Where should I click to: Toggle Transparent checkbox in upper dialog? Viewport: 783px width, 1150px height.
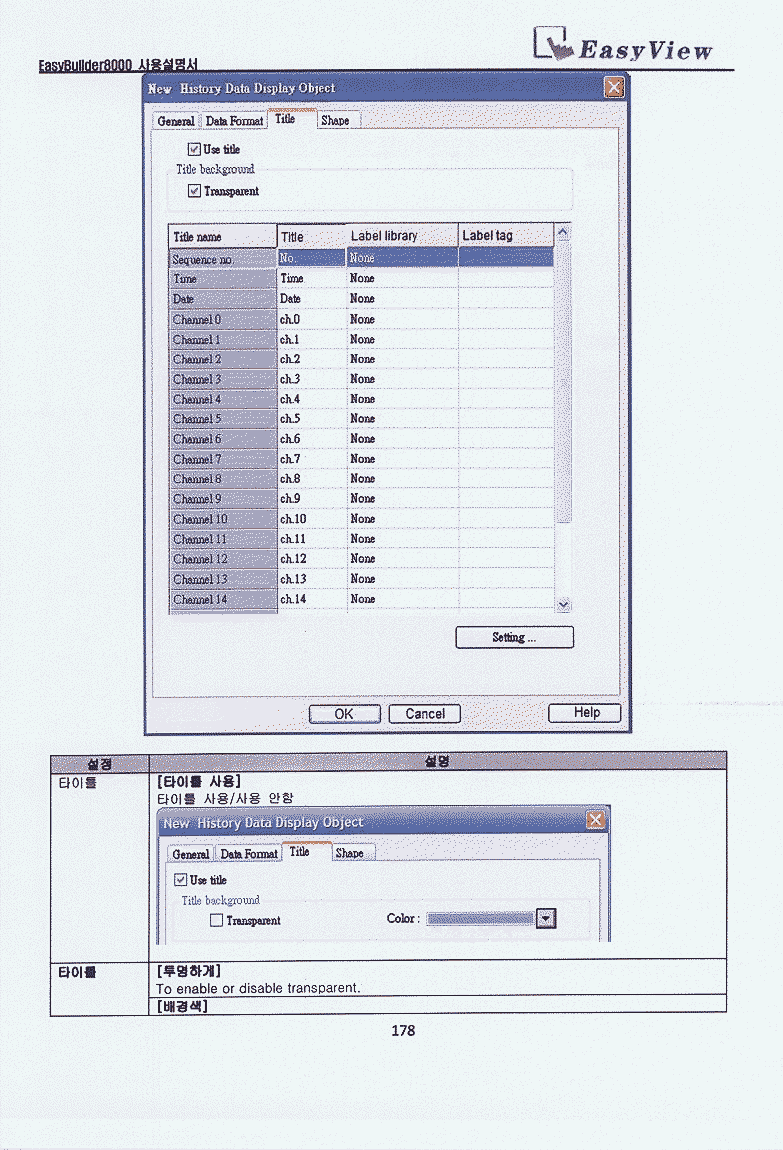(194, 191)
